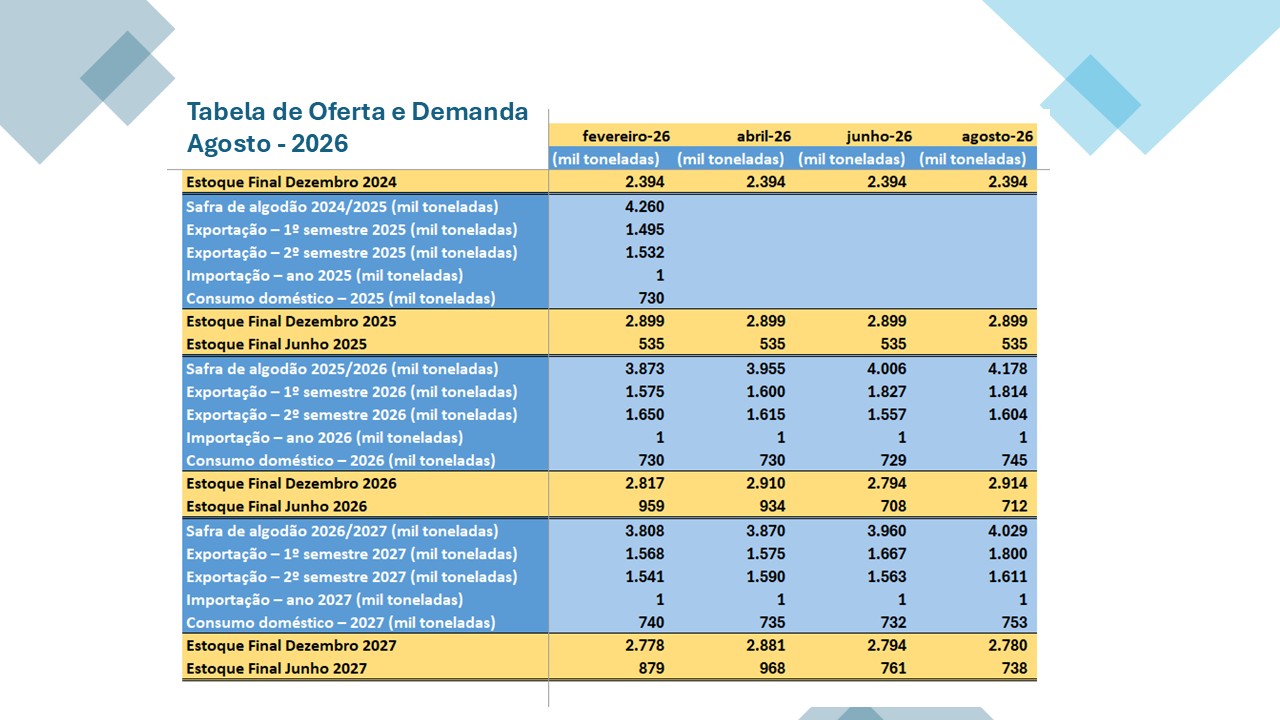The image size is (1280, 720).
Task: Click Estoque Final Junho 2026 value 934
Action: tap(772, 507)
